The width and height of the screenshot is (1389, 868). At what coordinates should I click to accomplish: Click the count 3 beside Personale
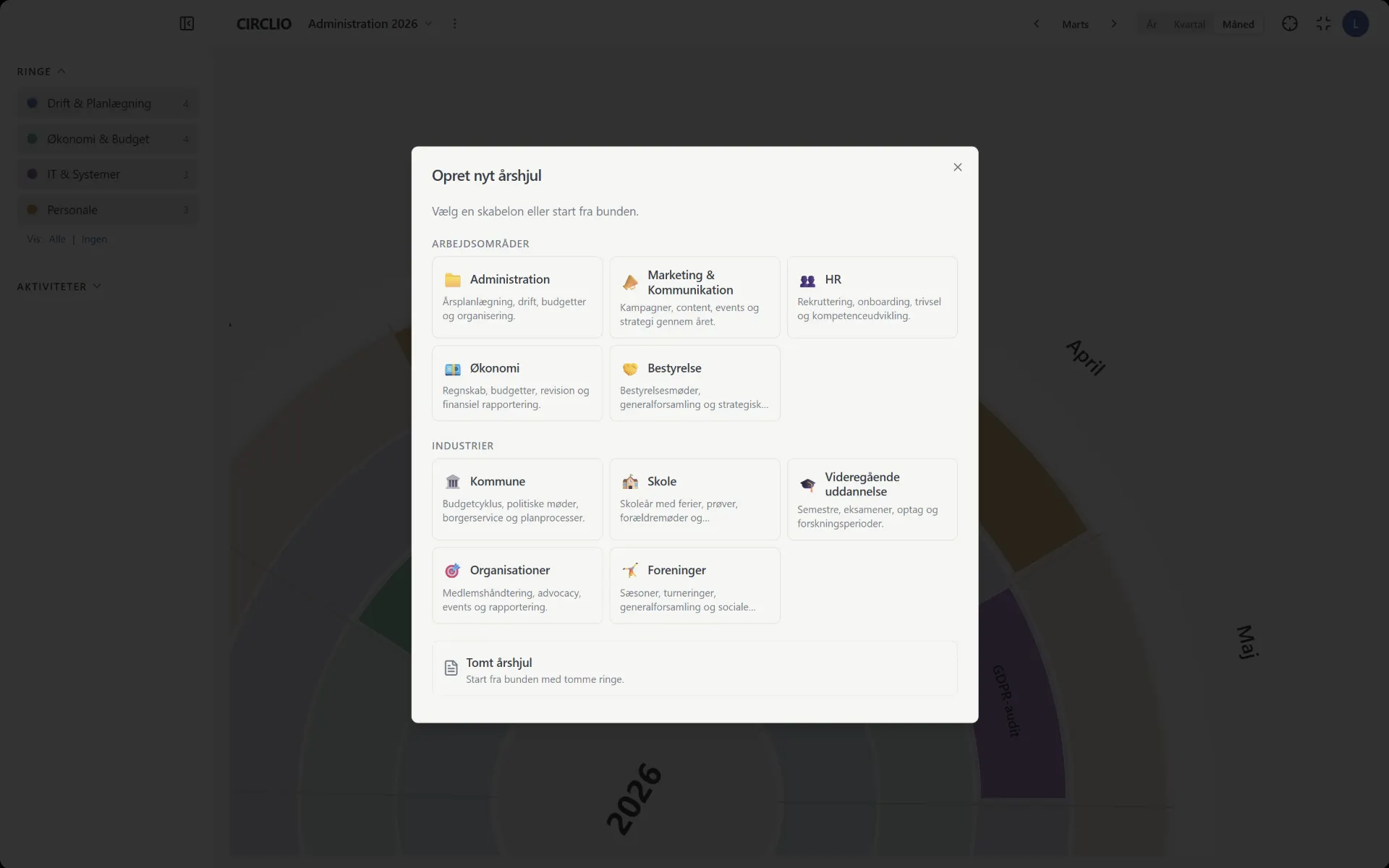[186, 210]
